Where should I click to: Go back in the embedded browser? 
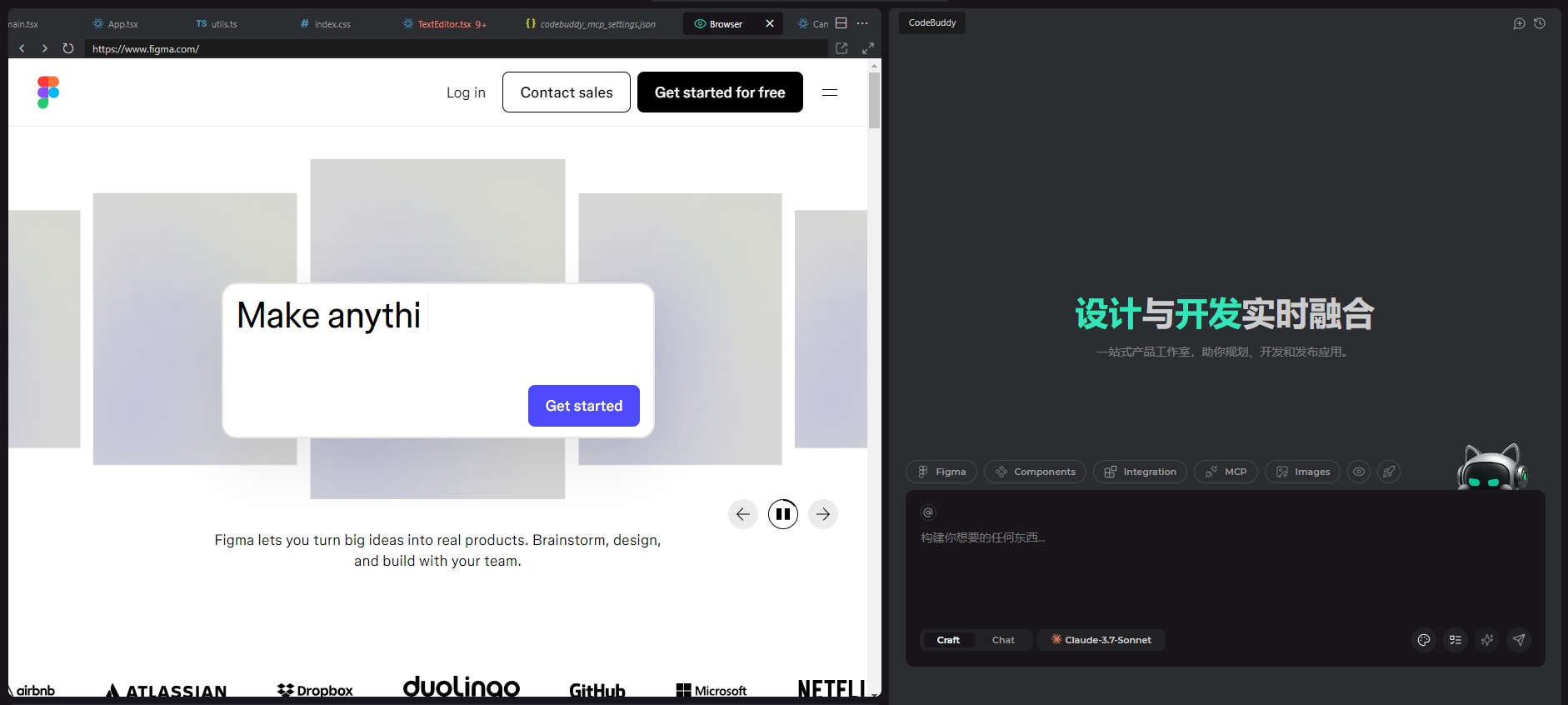coord(22,48)
